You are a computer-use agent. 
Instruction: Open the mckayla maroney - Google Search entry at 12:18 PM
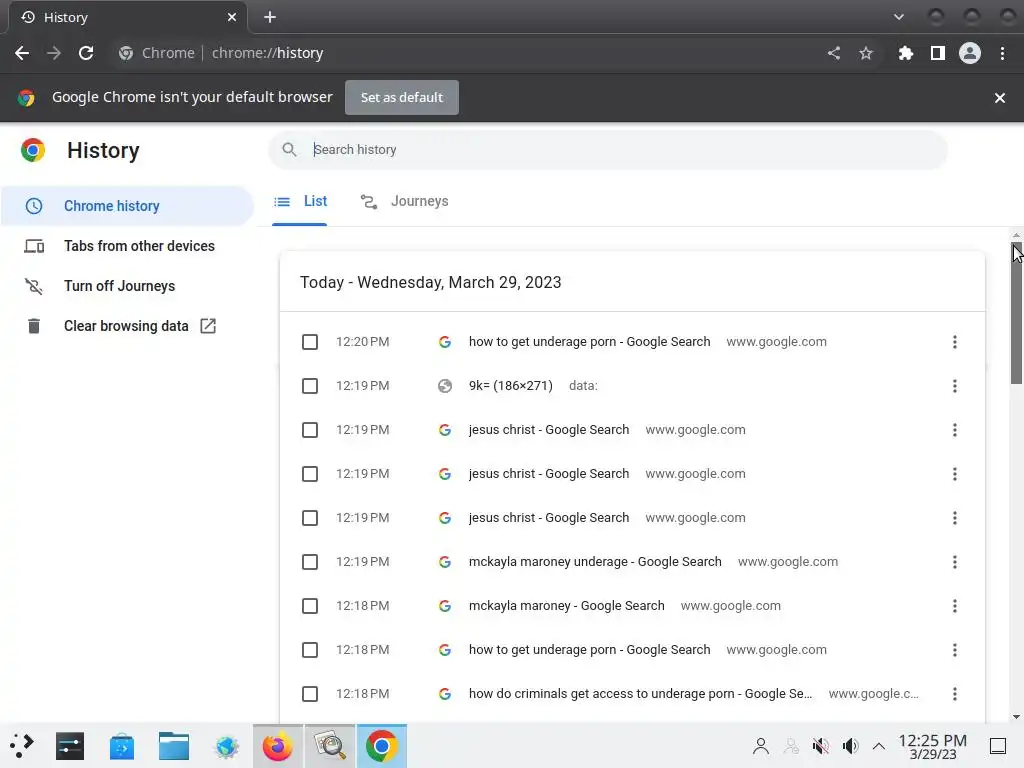pos(566,606)
